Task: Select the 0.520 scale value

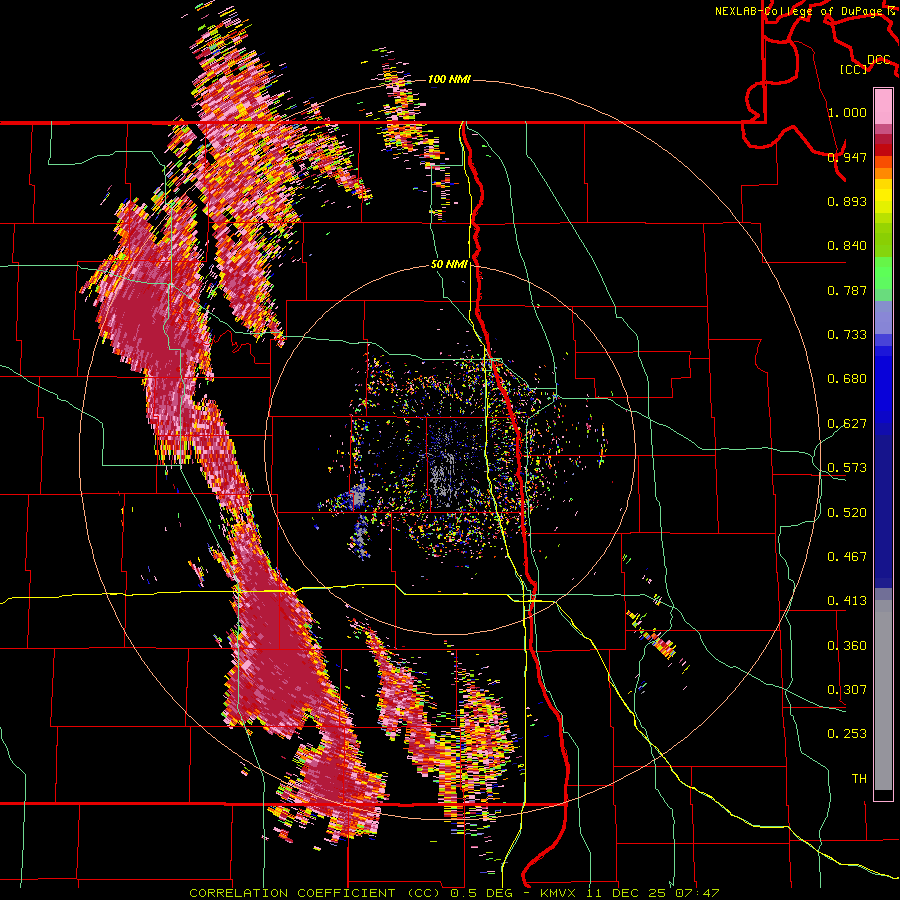Action: [847, 512]
